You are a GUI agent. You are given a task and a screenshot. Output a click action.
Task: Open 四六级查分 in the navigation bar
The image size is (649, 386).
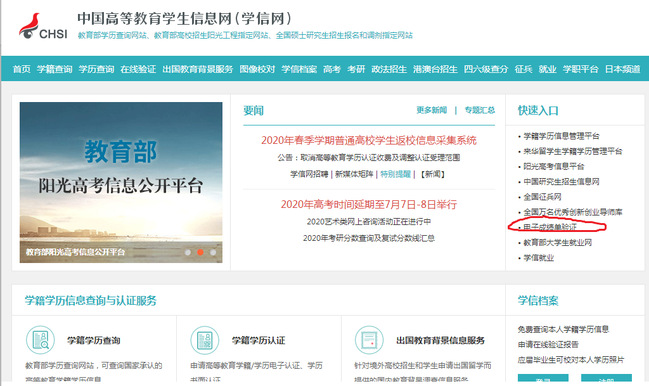pos(486,69)
